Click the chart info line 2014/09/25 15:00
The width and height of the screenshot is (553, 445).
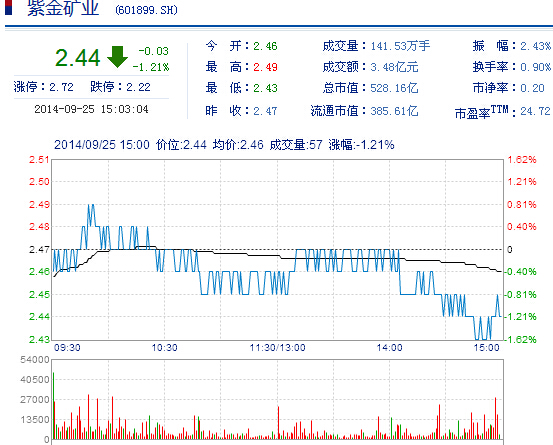click(102, 145)
